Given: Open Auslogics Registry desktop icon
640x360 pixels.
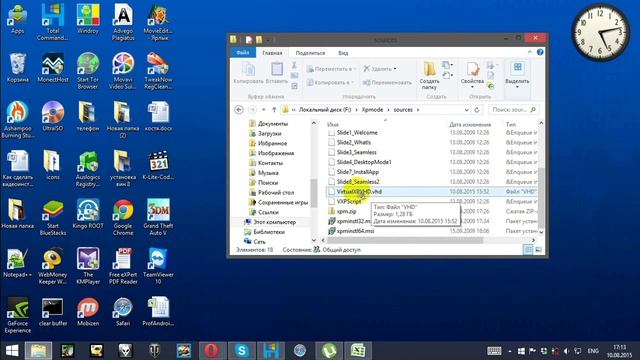Looking at the screenshot, I should (88, 169).
